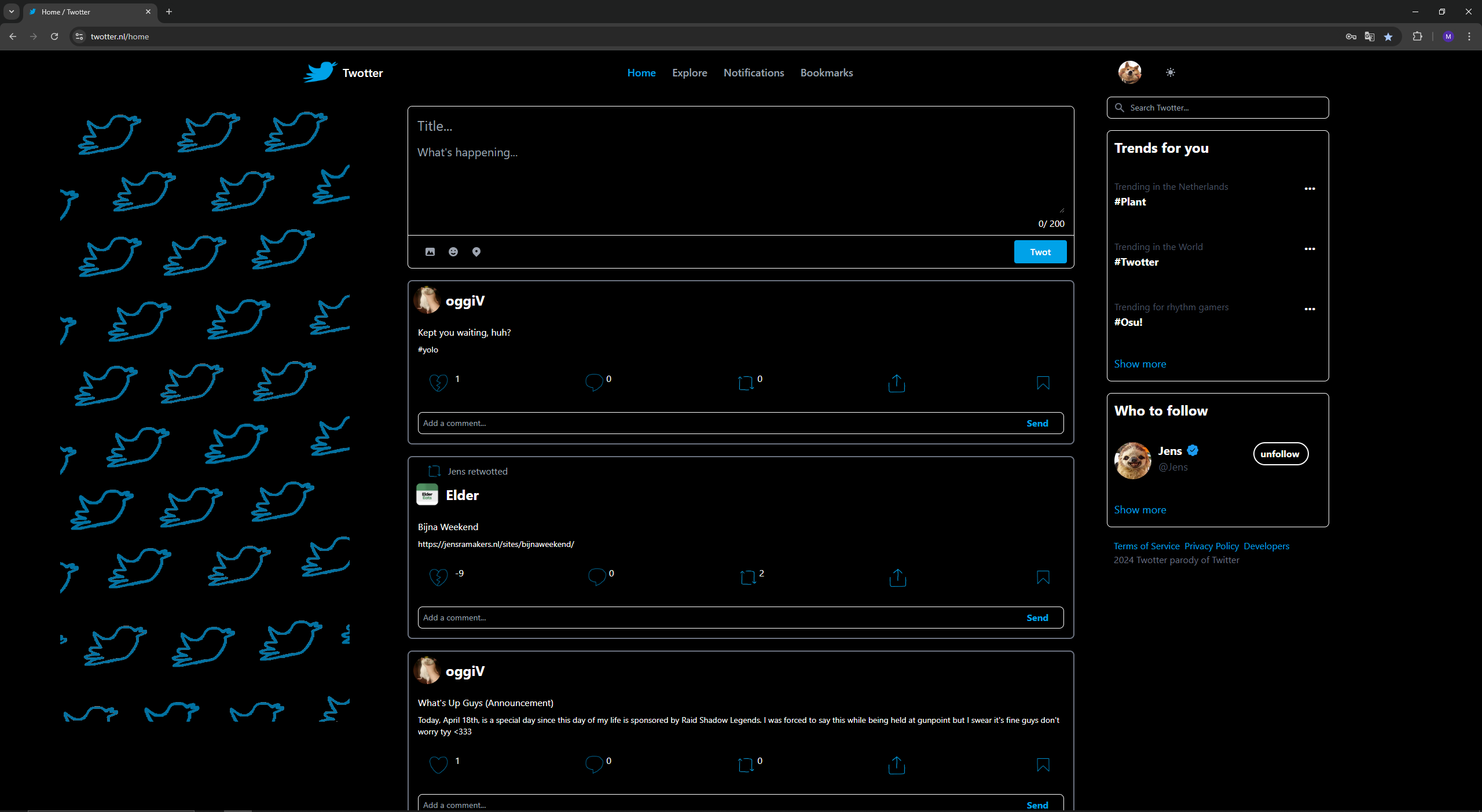Like oggiV's 'Kept you waiting' tweet
Viewport: 1482px width, 812px height.
click(x=438, y=383)
